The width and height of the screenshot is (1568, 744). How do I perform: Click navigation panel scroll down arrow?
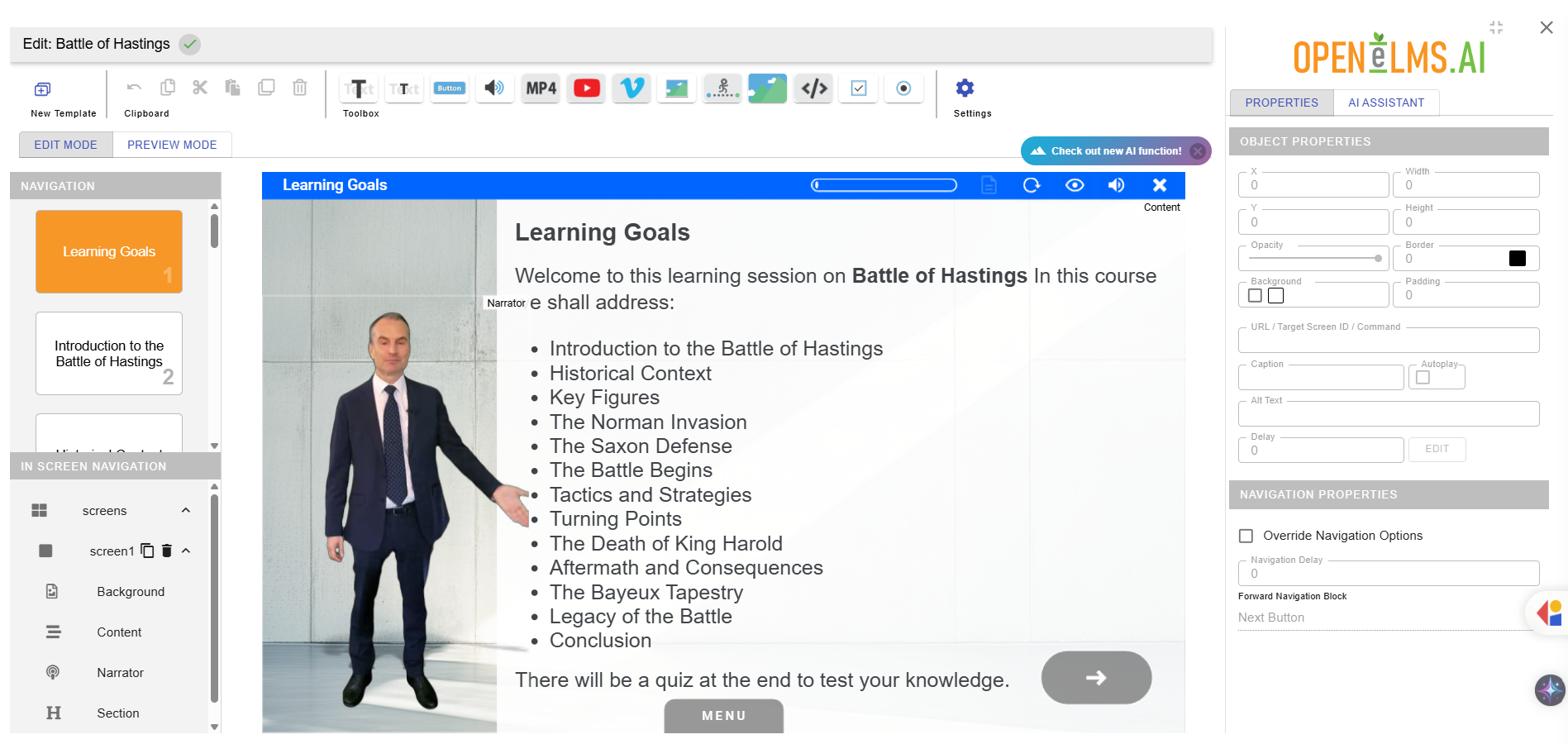pyautogui.click(x=214, y=446)
